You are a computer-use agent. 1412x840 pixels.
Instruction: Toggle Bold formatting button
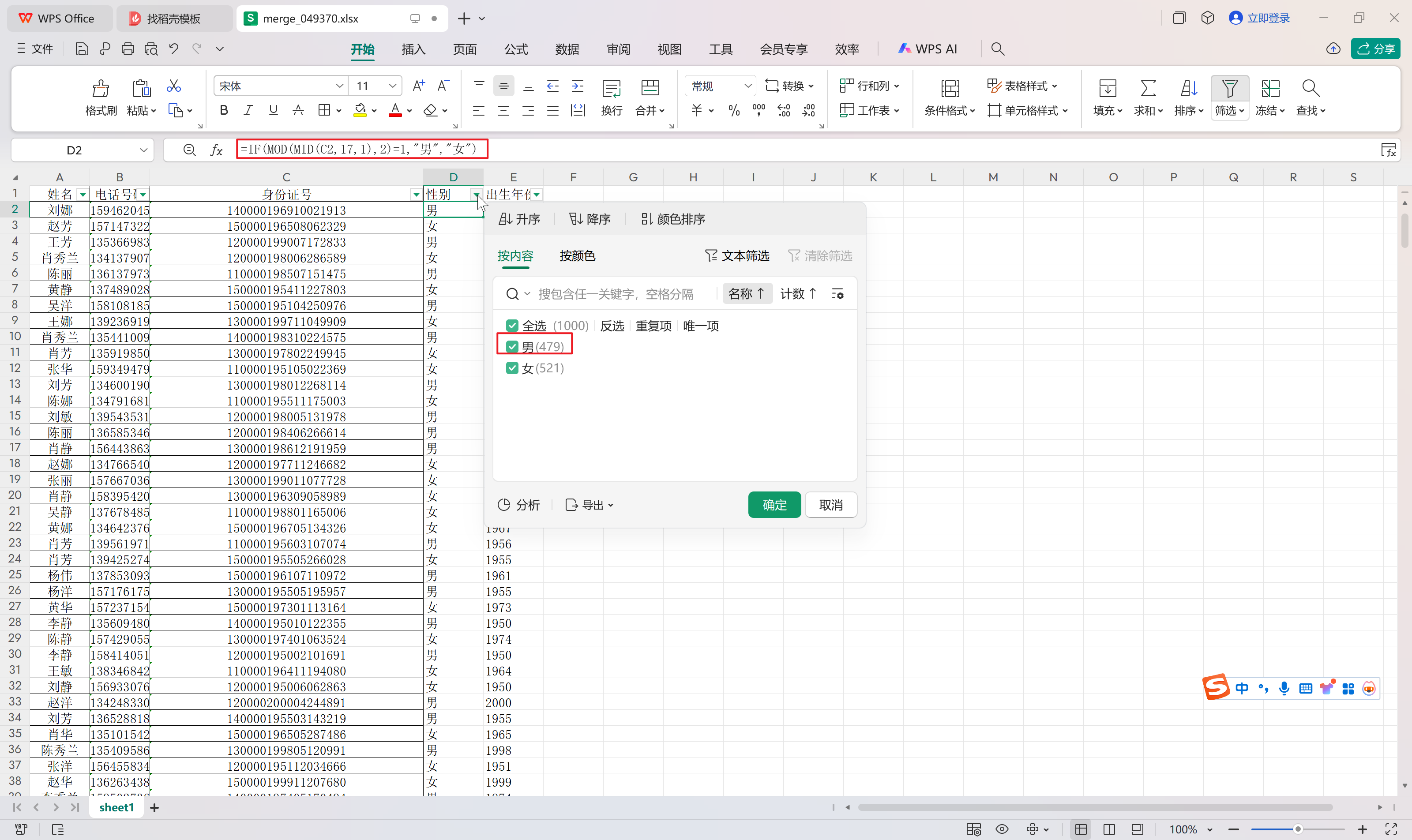224,110
